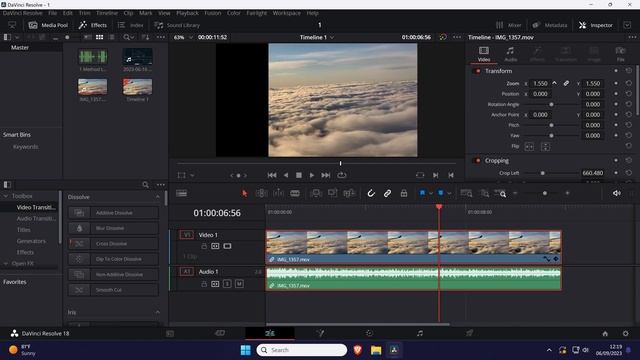This screenshot has height=360, width=640.
Task: Play forward button
Action: coord(312,175)
